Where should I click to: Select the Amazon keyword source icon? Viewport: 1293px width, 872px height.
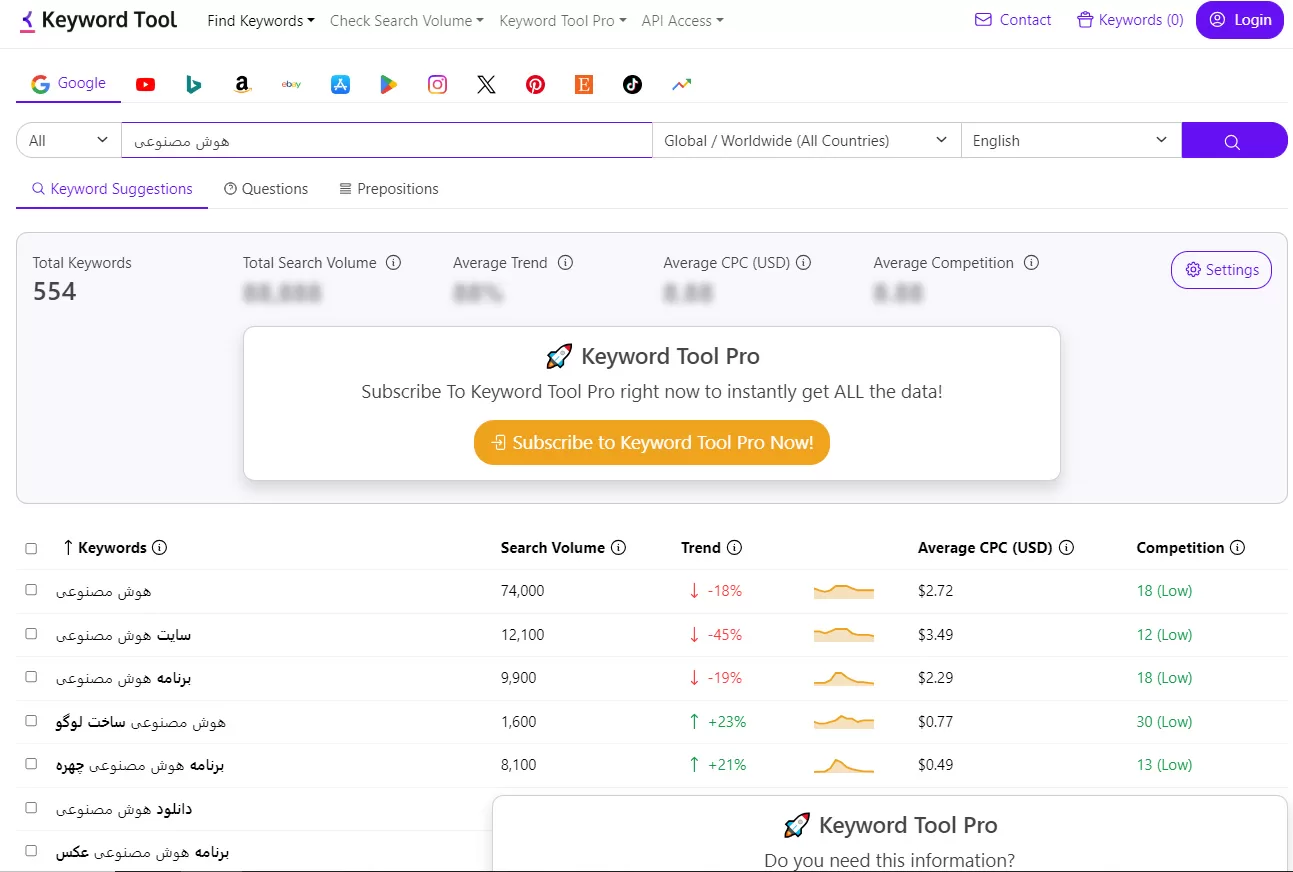click(x=242, y=85)
